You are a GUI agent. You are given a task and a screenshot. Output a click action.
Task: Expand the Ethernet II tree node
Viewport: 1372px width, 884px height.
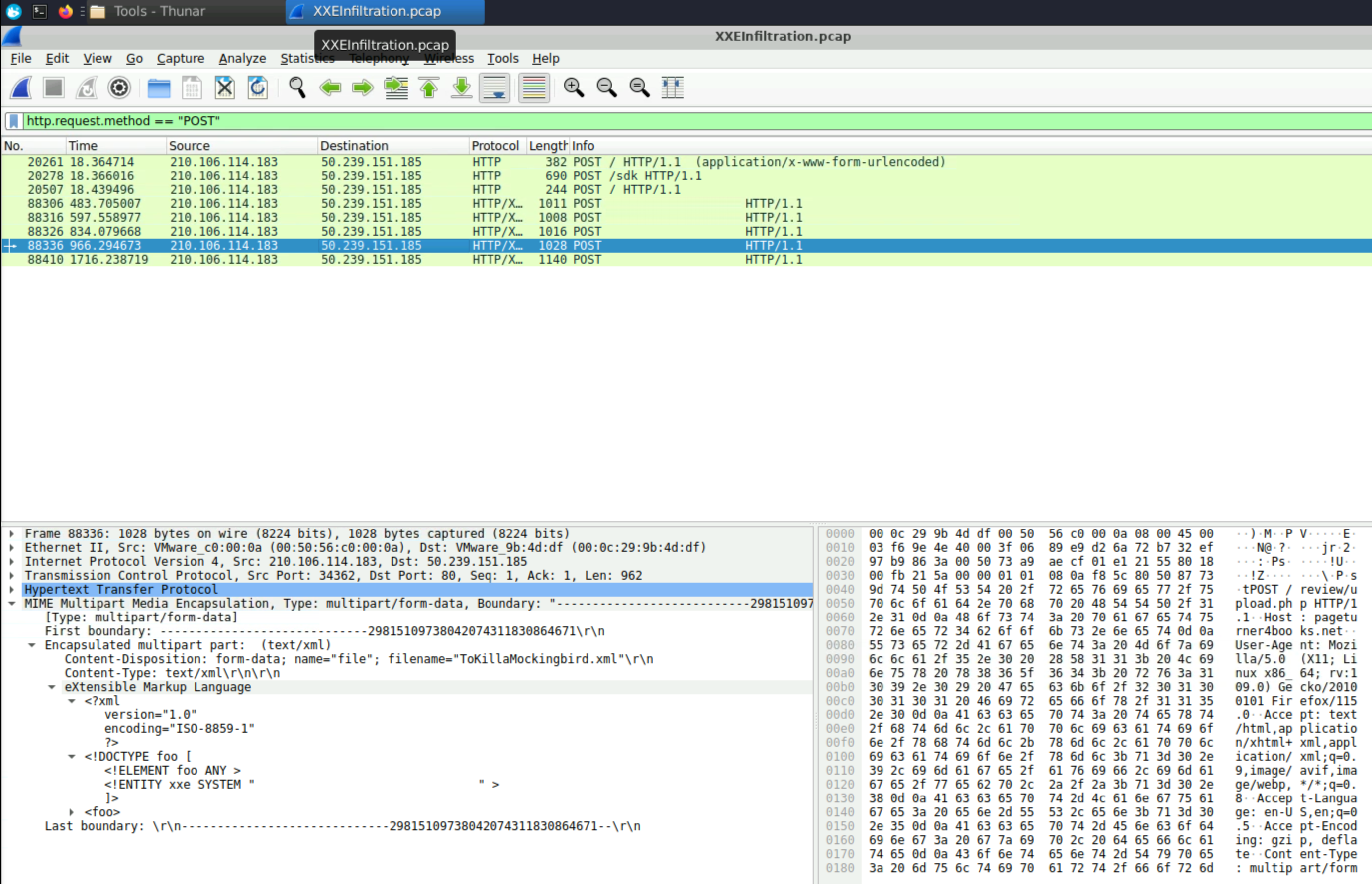tap(11, 547)
